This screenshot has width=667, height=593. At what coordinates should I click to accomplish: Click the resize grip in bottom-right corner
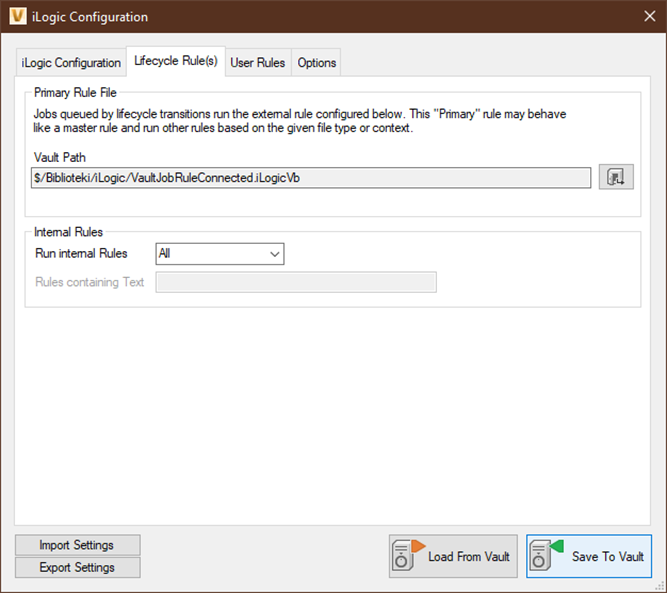[660, 587]
